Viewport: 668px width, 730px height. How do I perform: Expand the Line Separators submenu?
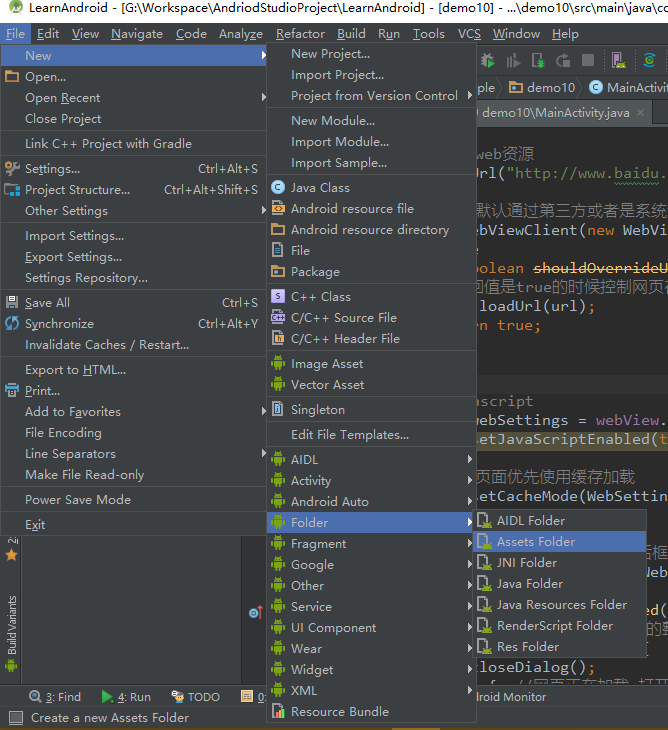click(133, 453)
